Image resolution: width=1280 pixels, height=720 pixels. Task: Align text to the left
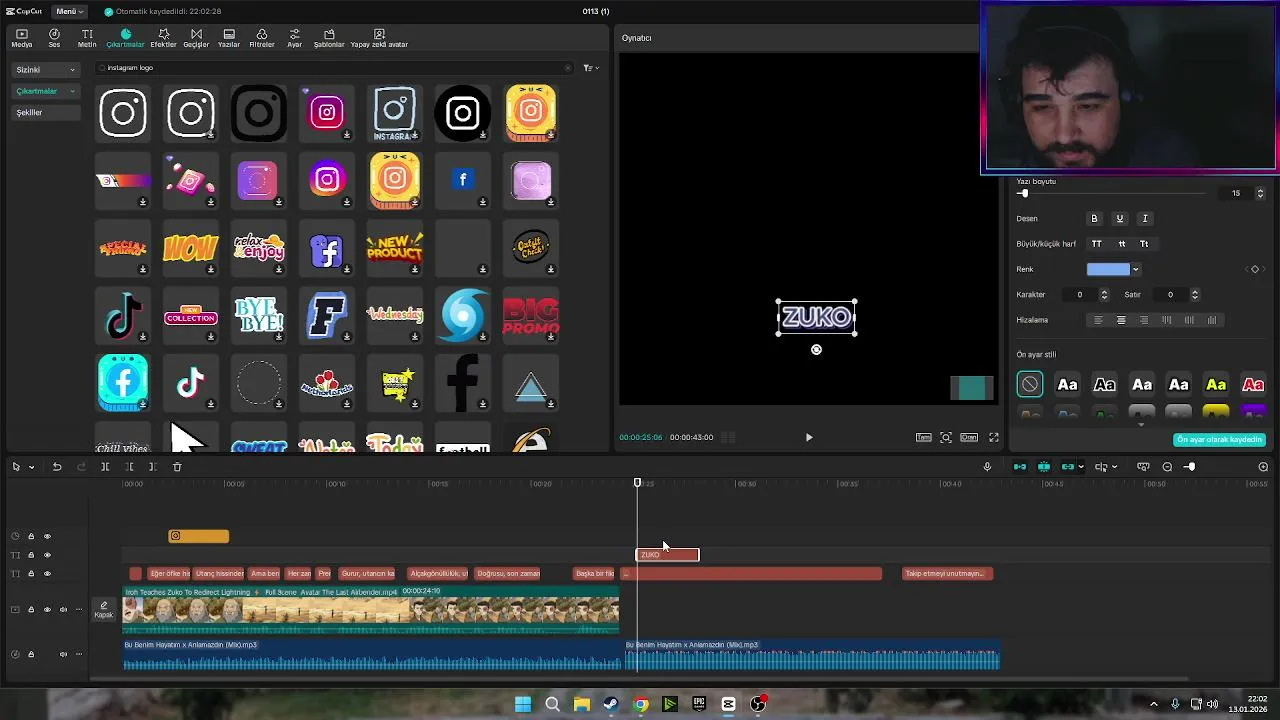click(1098, 320)
